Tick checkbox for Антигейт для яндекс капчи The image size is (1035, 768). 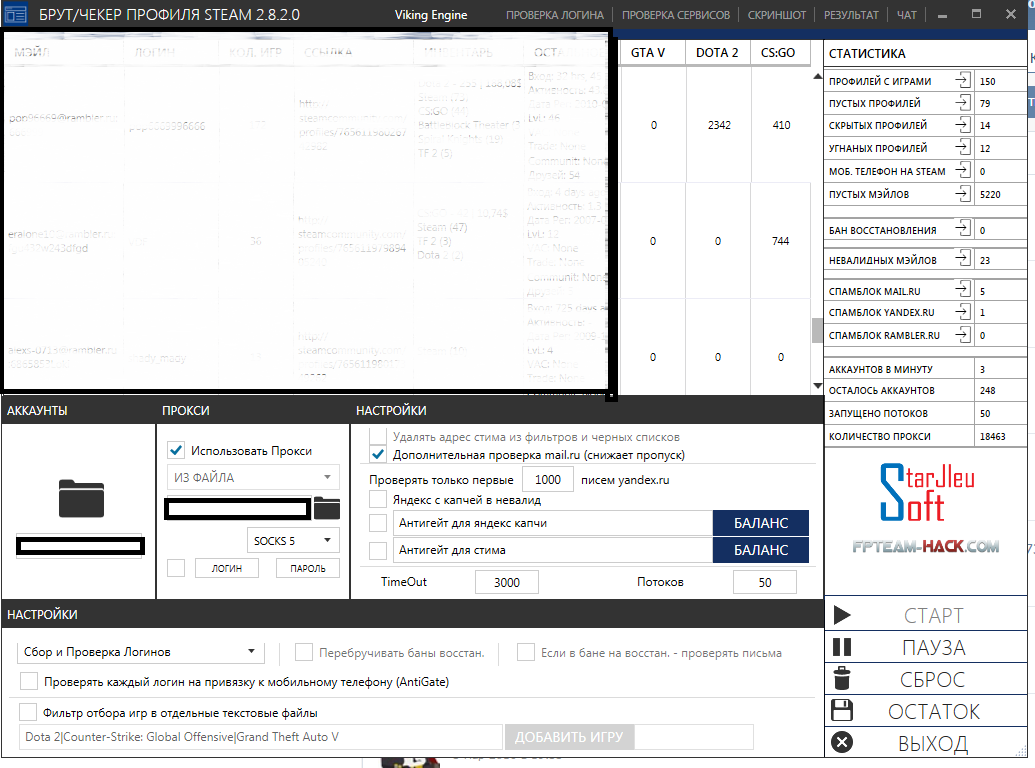click(x=378, y=523)
